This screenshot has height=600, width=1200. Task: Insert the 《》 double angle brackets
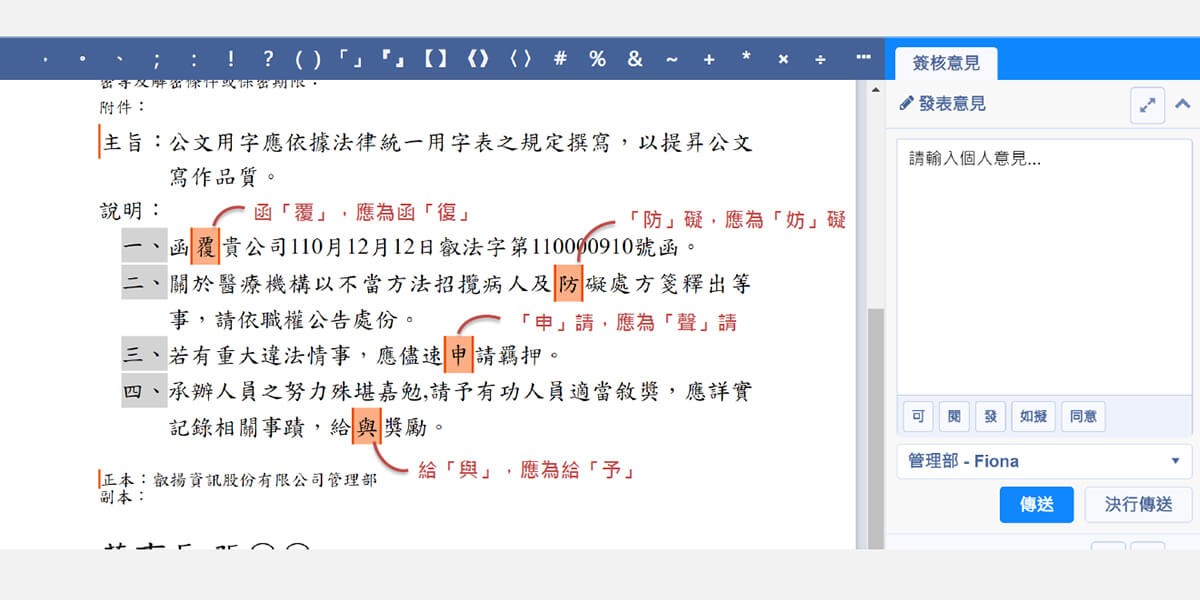(x=478, y=59)
